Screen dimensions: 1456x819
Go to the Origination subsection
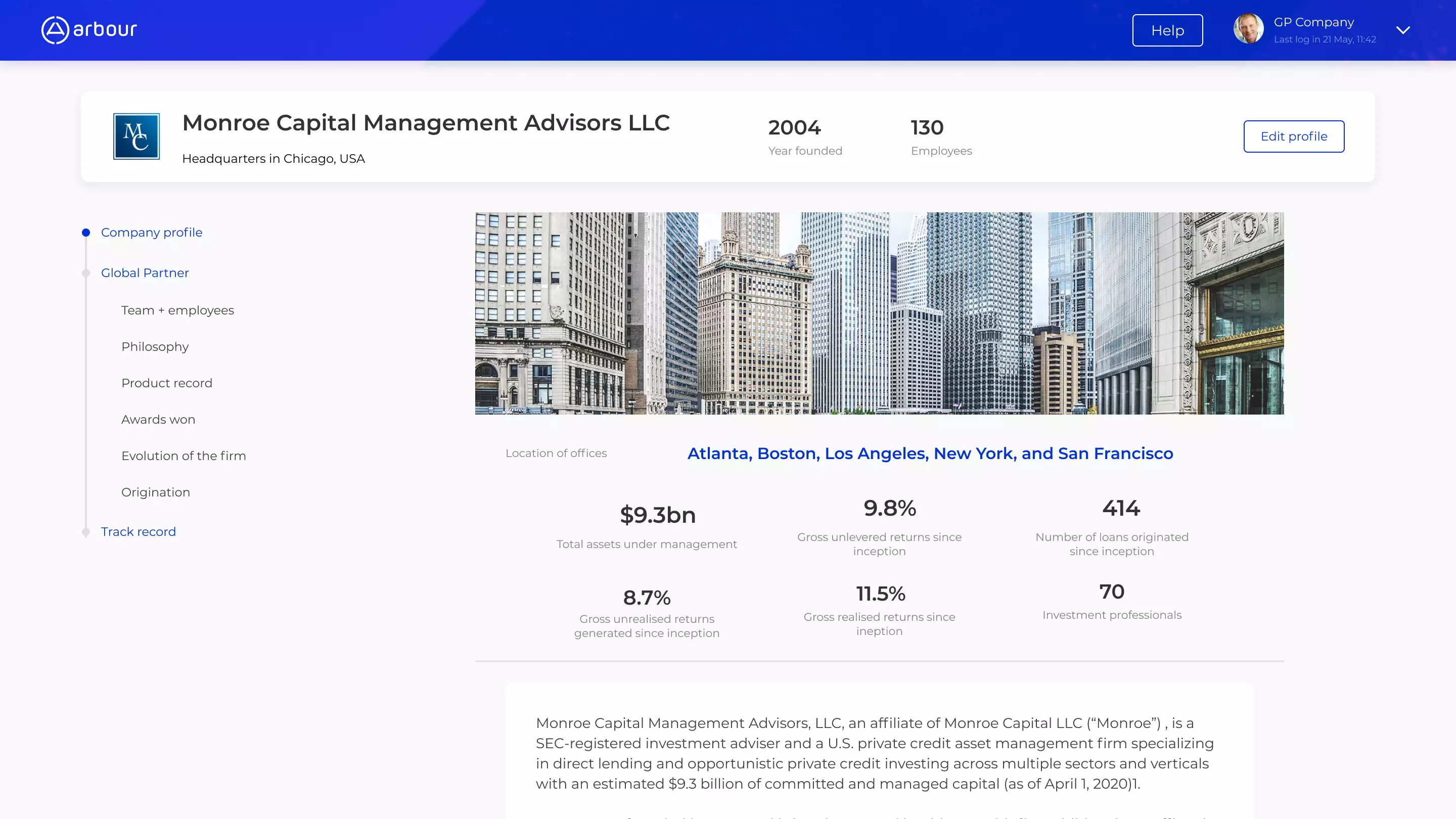tap(155, 492)
